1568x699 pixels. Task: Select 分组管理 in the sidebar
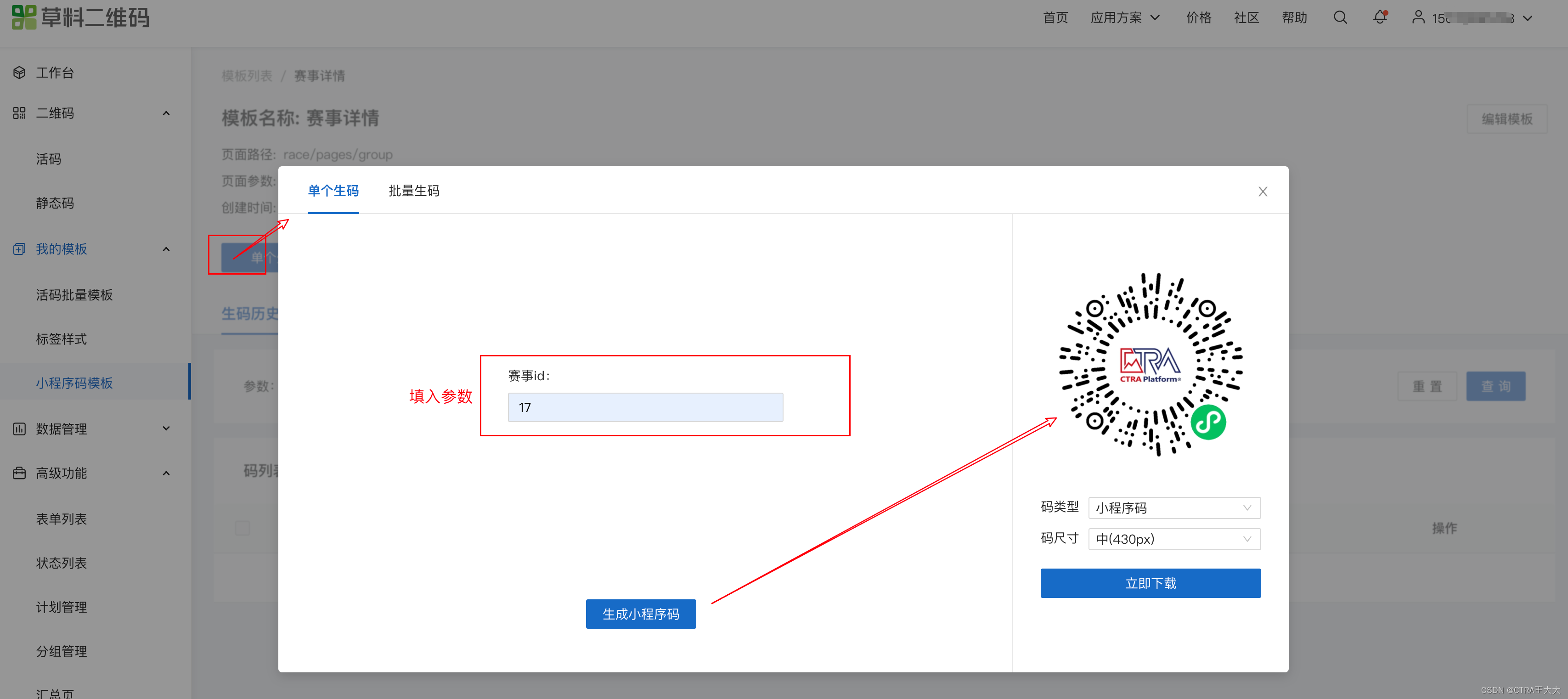[x=61, y=651]
